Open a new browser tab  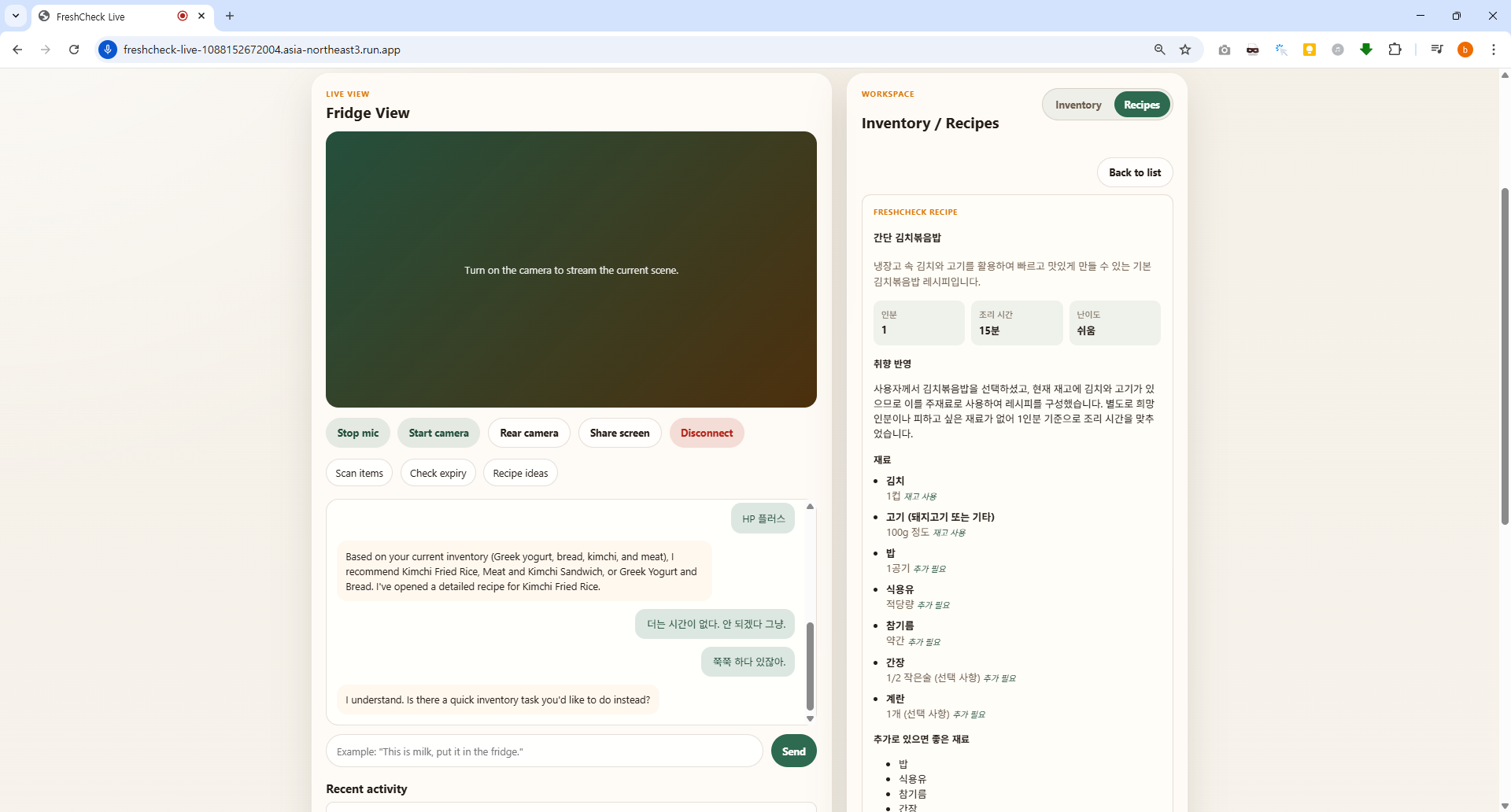coord(230,16)
